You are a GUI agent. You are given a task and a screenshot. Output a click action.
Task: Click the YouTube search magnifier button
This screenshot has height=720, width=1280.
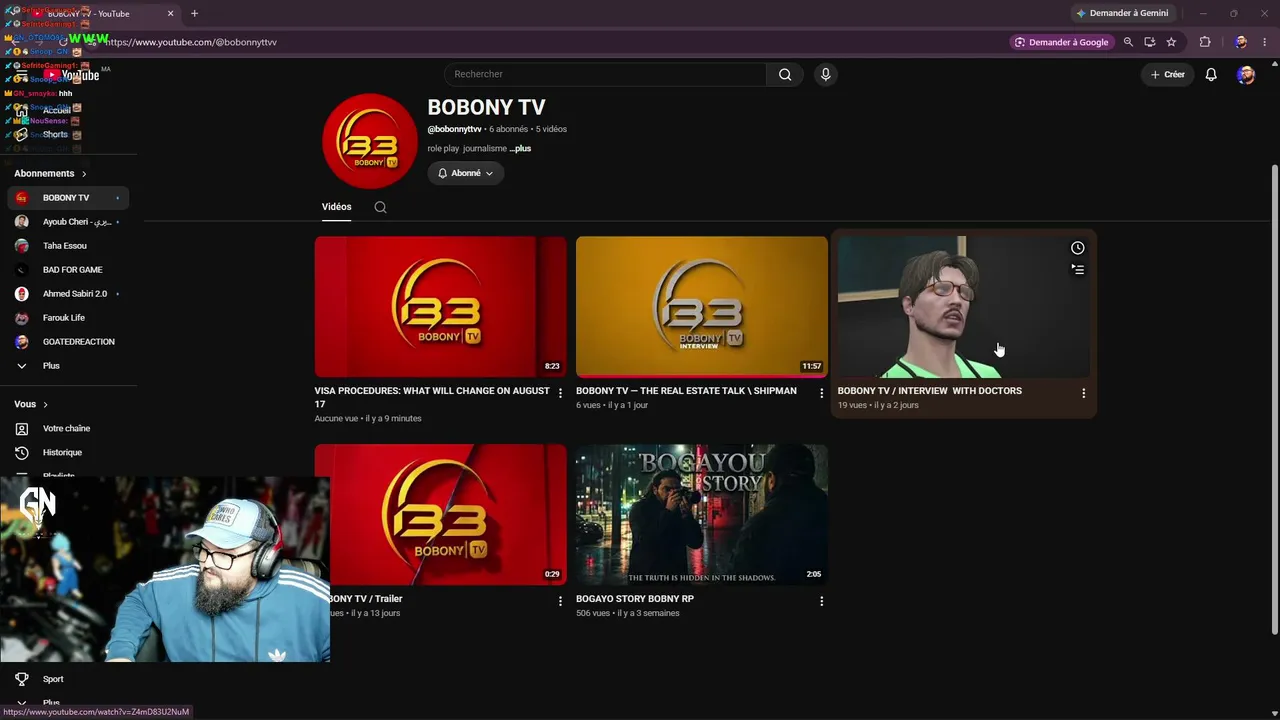point(785,74)
